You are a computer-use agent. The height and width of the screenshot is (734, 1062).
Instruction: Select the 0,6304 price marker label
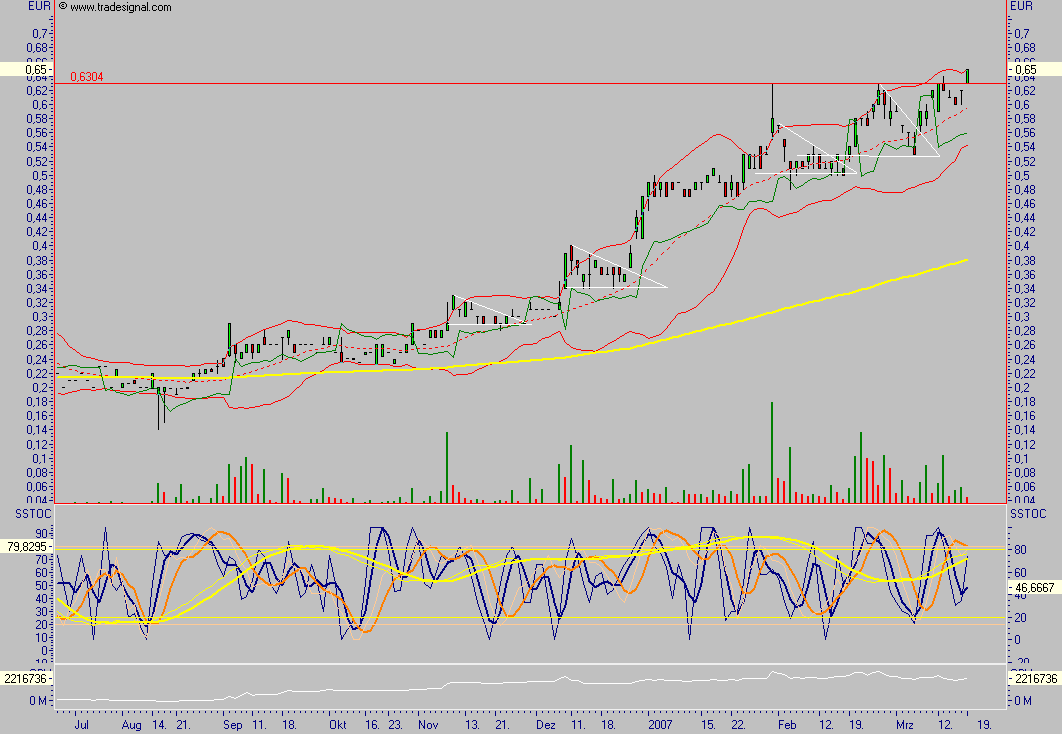84,77
